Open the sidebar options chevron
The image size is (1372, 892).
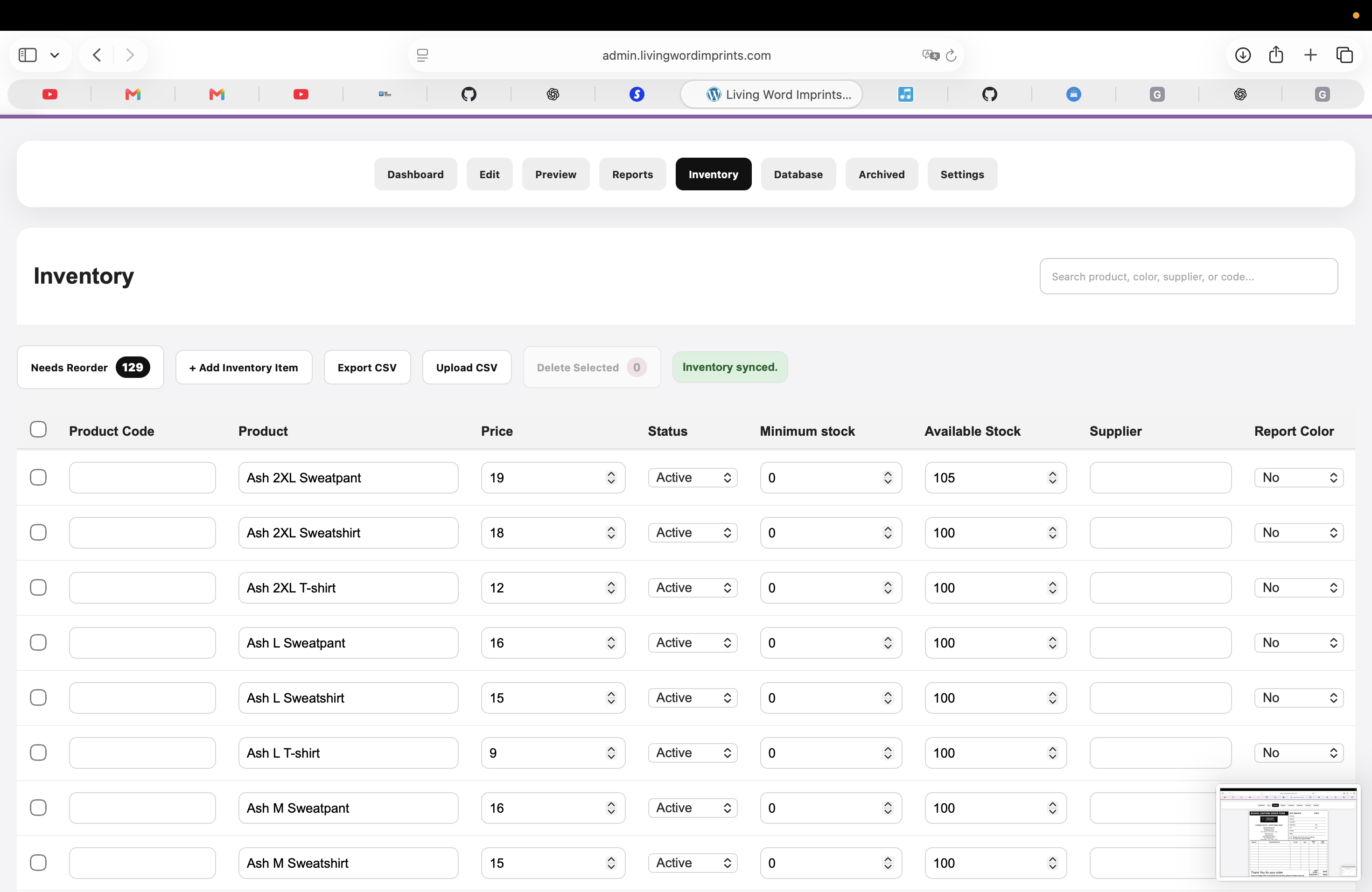[55, 56]
